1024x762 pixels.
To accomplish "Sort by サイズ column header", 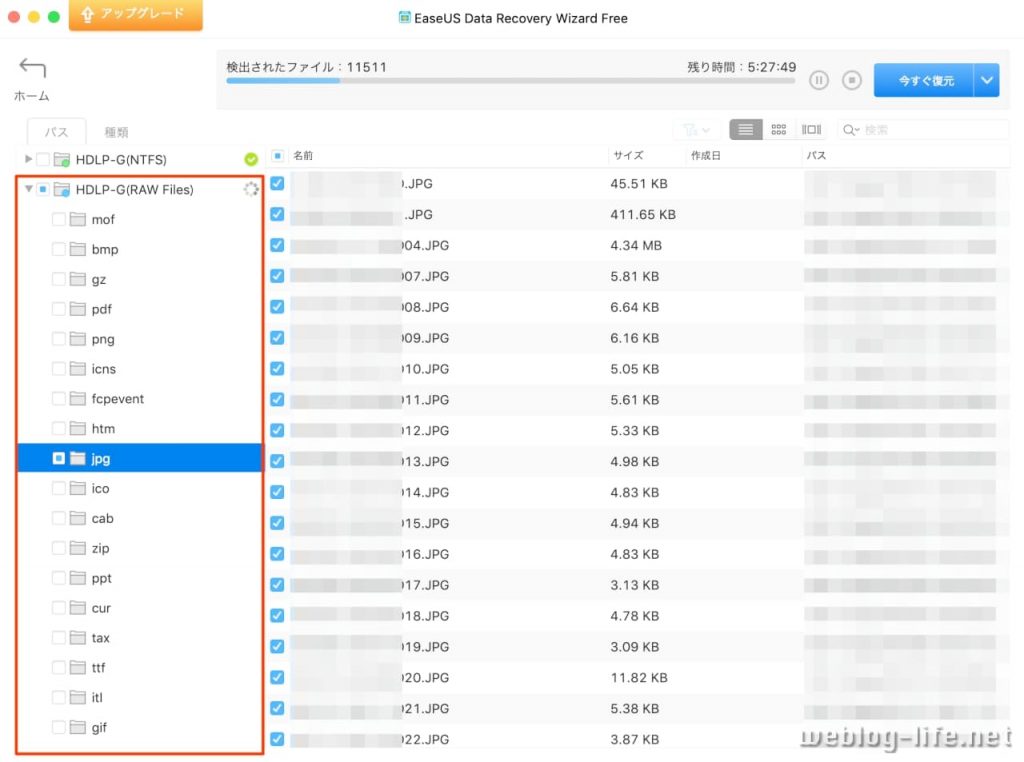I will click(628, 155).
